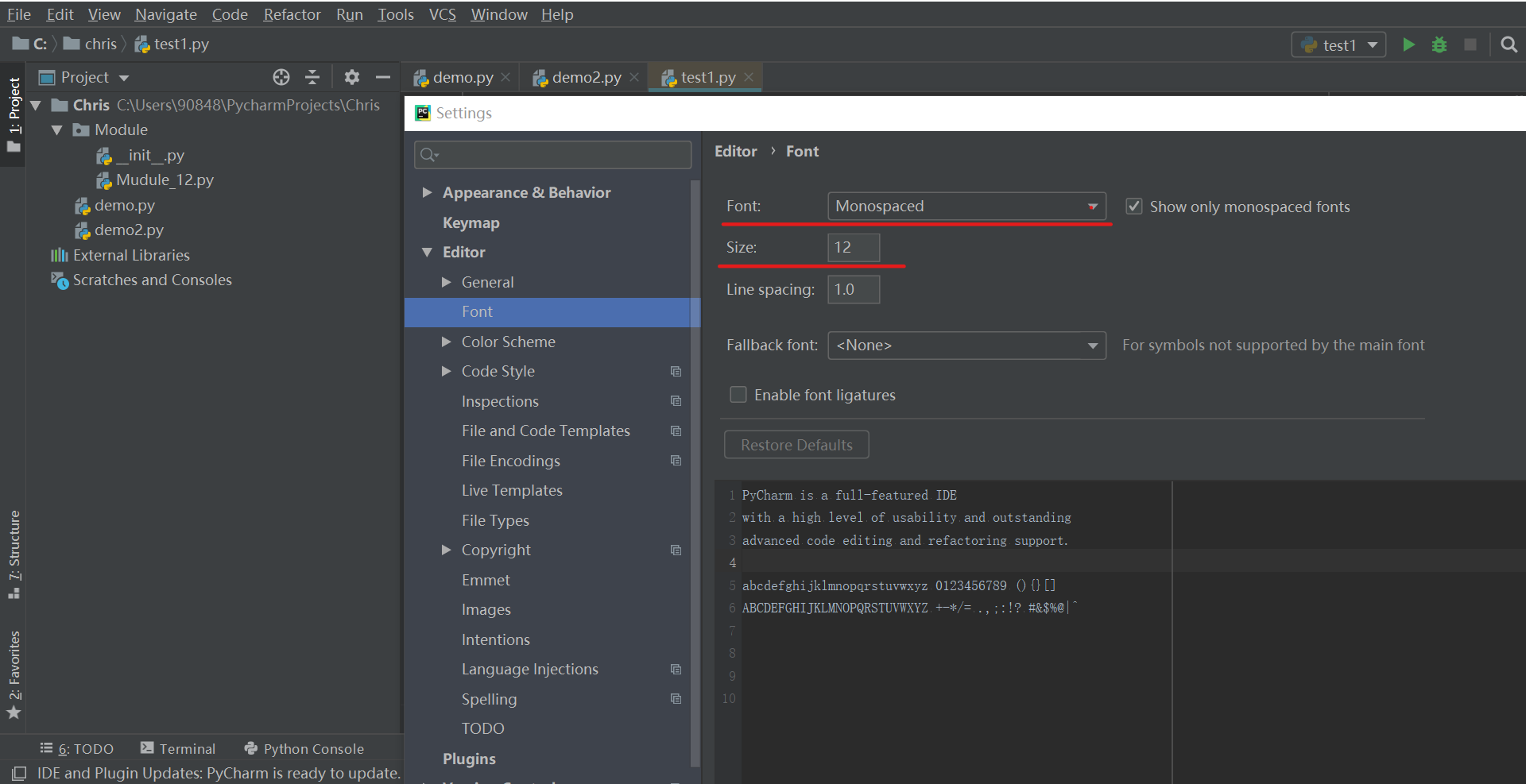Click the copy icon beside Inspections

point(676,401)
